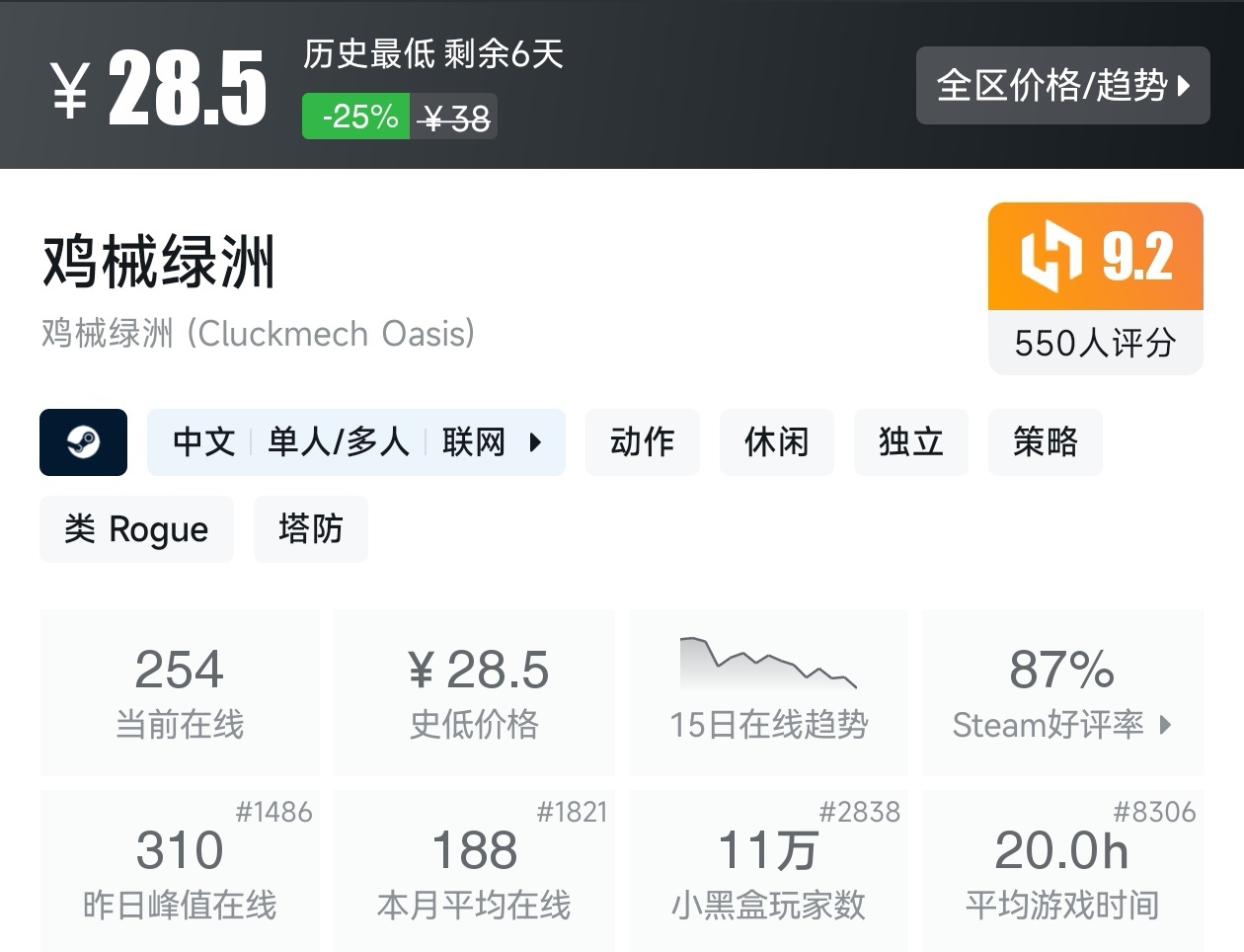Viewport: 1244px width, 952px height.
Task: Open the Heybox 9.2 rating badge
Action: point(1095,255)
